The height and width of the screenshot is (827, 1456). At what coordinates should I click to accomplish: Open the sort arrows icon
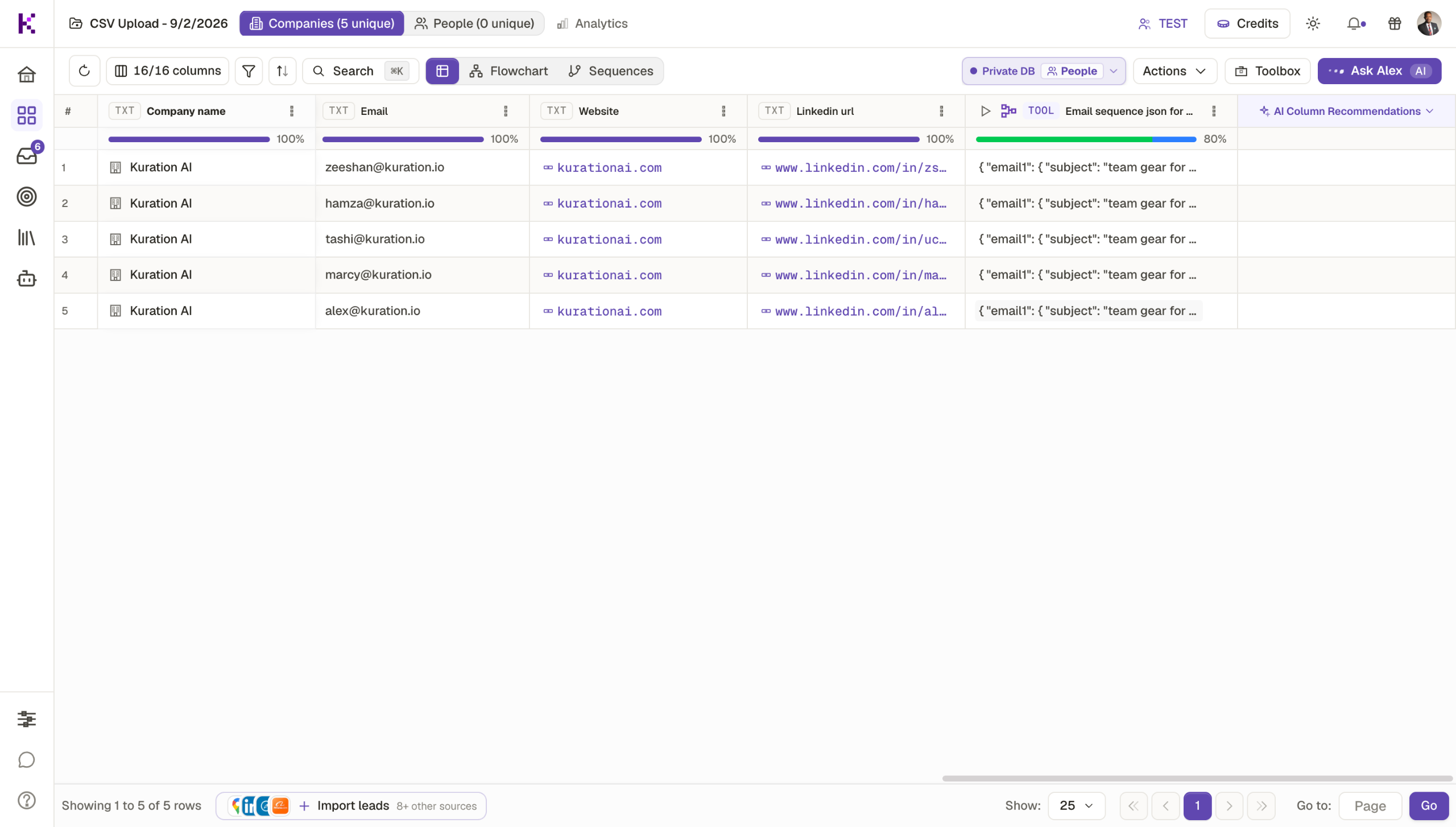[282, 71]
